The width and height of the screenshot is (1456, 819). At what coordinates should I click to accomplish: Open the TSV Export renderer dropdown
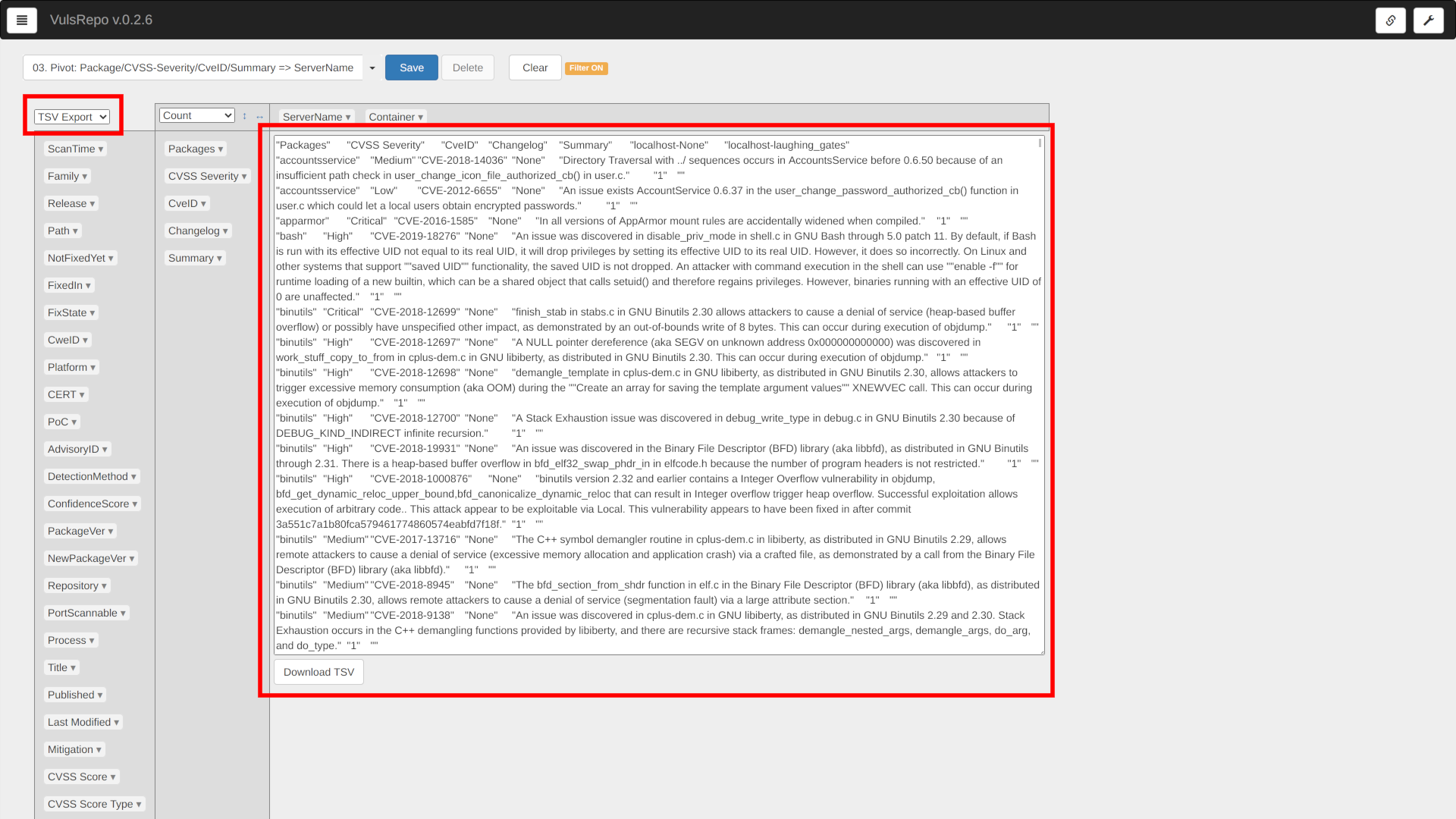coord(72,117)
